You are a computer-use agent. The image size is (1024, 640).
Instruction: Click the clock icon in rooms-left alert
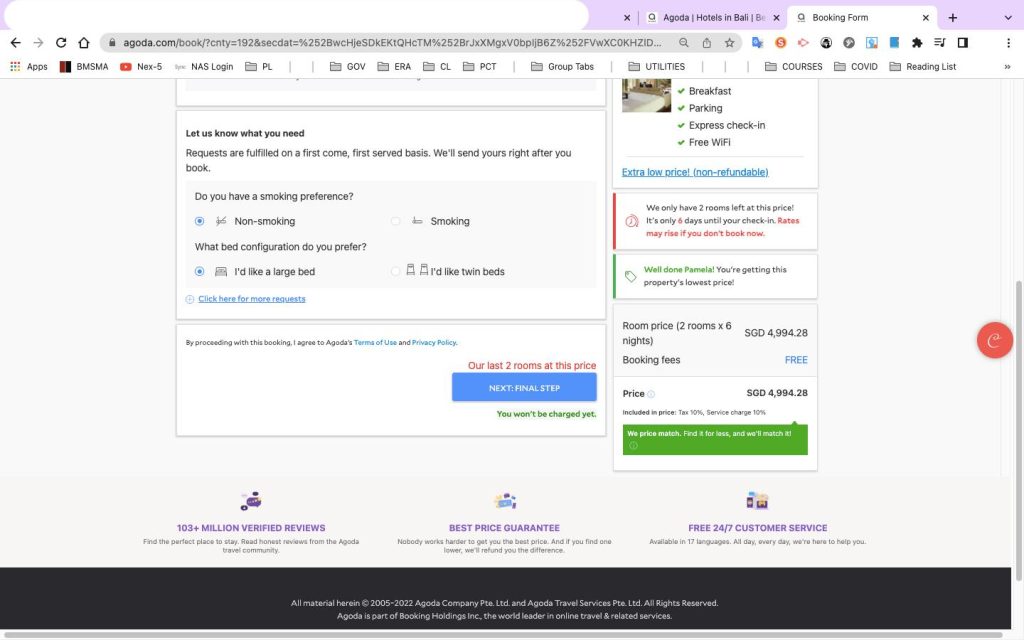(632, 221)
